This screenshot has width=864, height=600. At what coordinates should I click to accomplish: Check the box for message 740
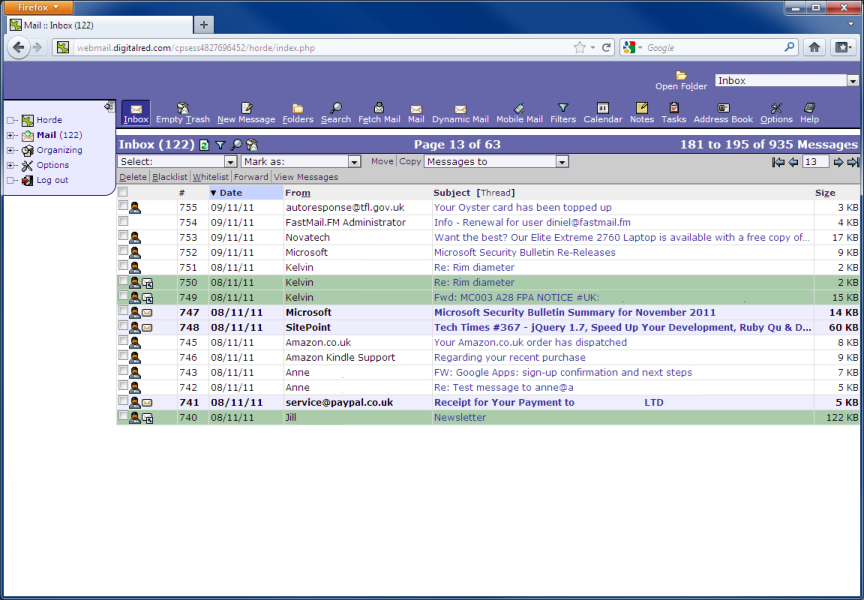click(x=123, y=416)
